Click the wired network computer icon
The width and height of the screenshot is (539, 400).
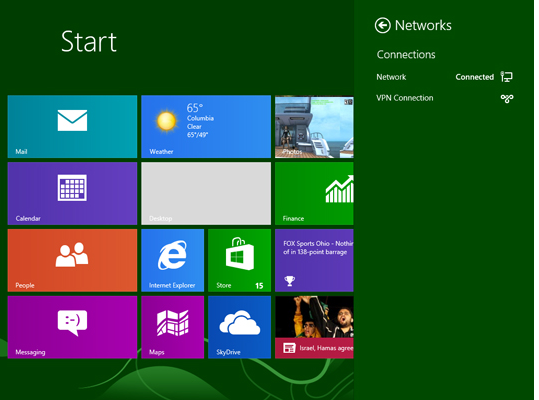[x=506, y=77]
